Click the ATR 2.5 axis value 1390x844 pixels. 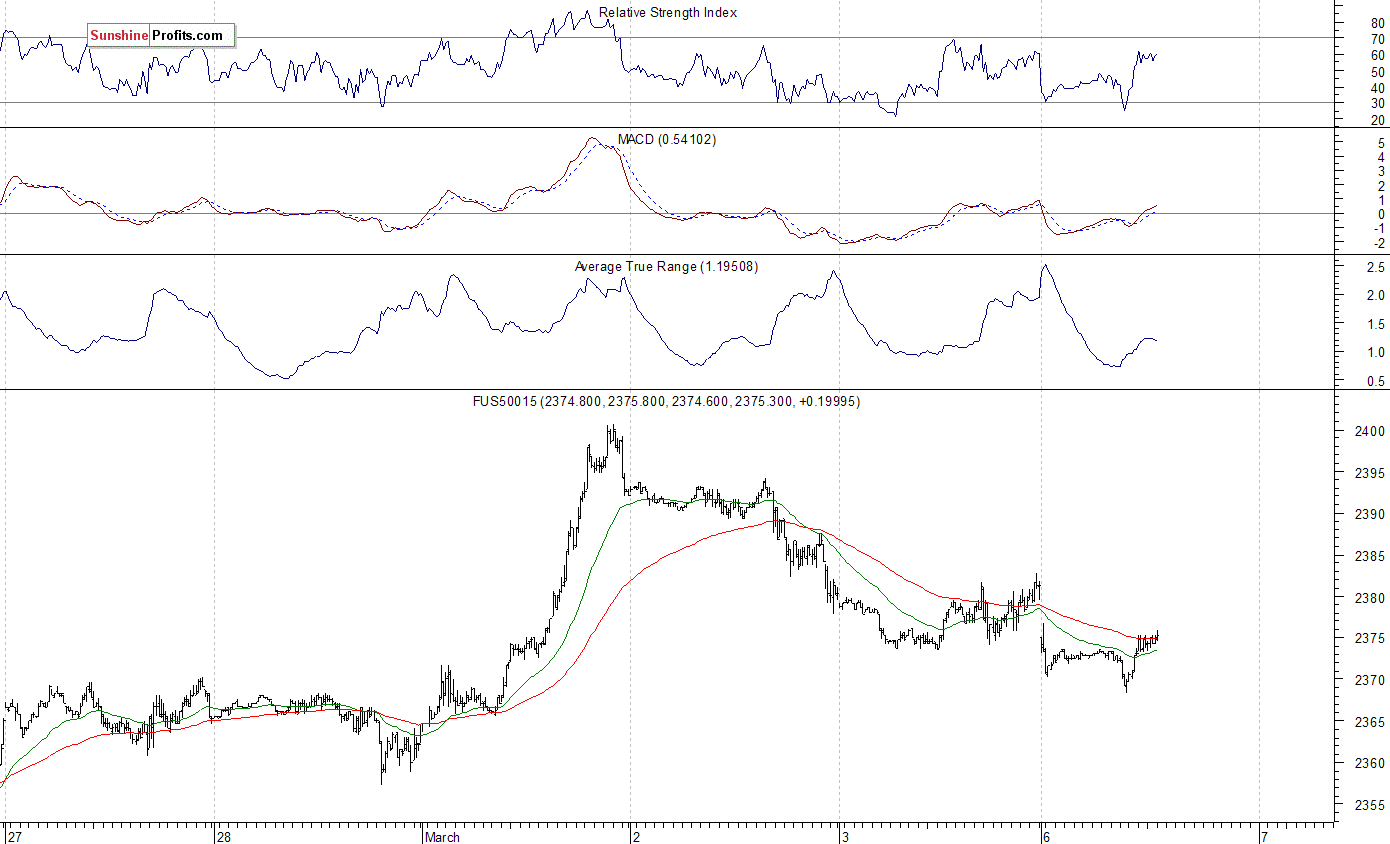point(1376,268)
